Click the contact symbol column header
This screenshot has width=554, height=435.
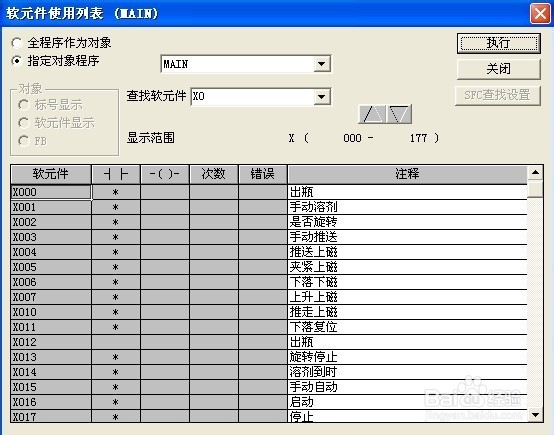tap(116, 174)
